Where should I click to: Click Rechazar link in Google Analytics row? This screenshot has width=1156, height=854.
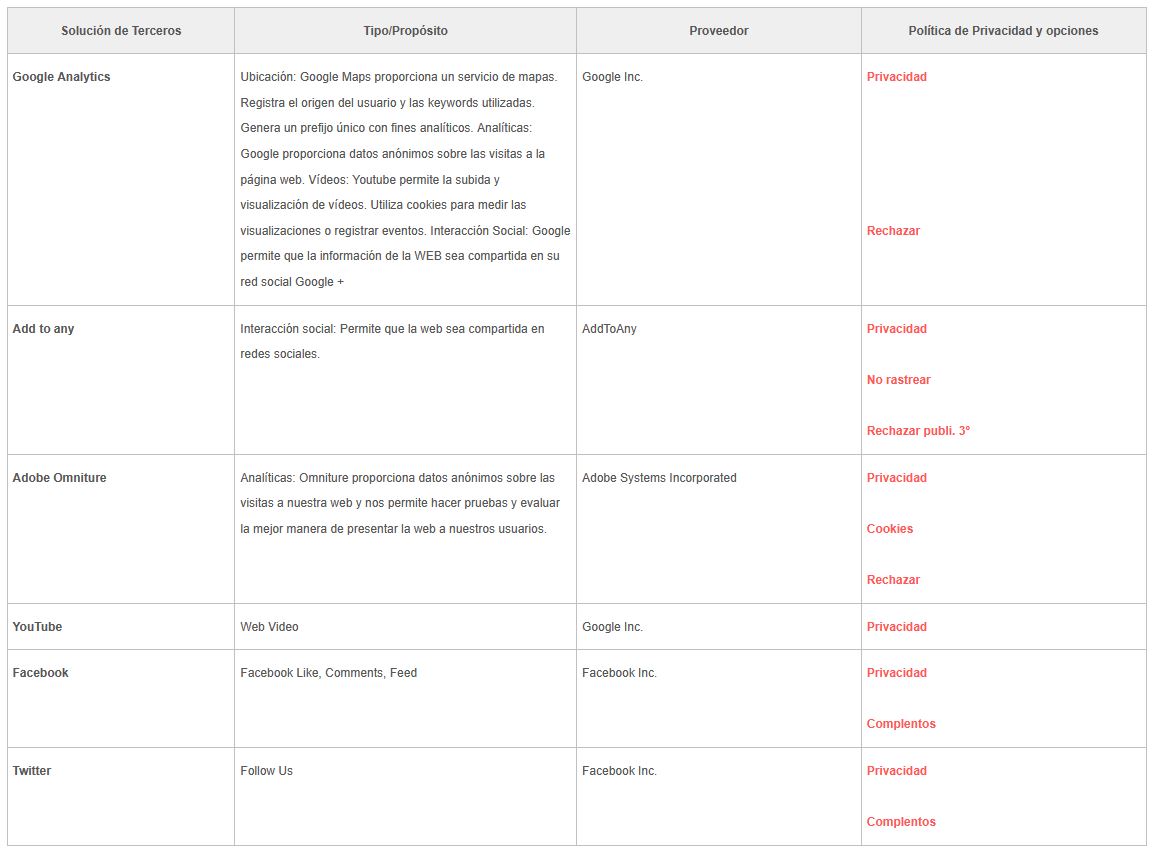pos(893,231)
